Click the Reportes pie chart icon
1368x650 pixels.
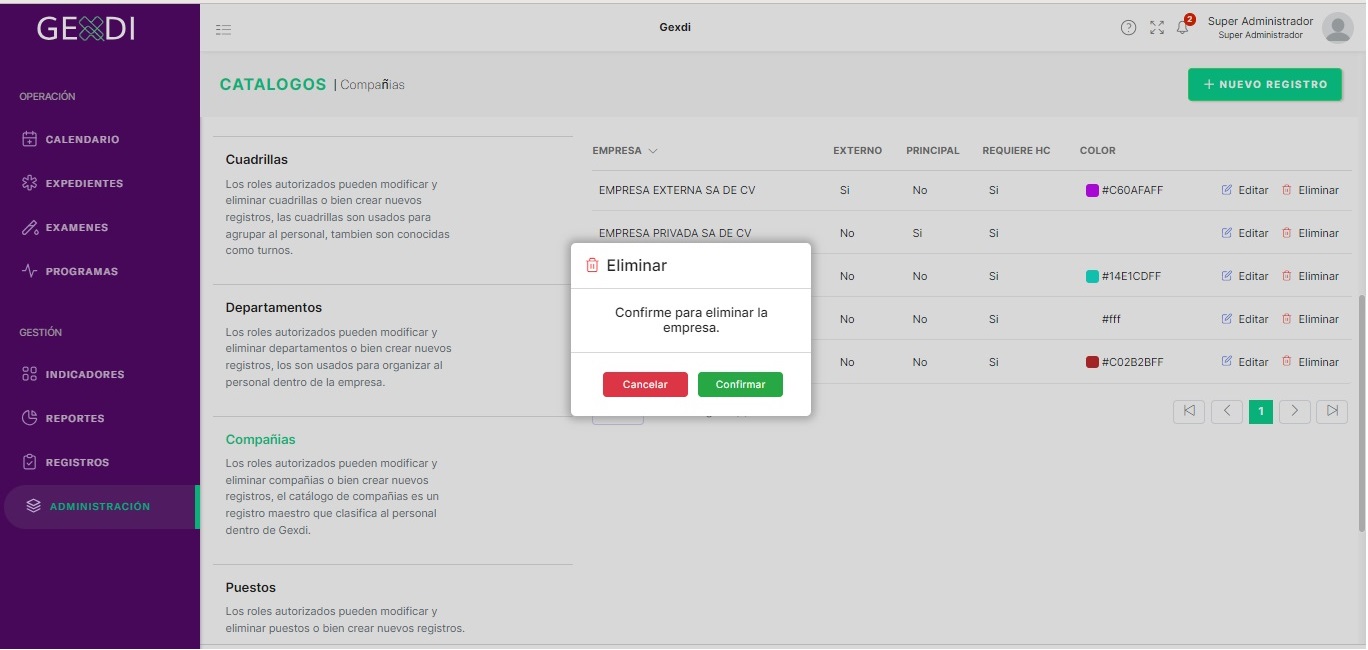[x=29, y=418]
